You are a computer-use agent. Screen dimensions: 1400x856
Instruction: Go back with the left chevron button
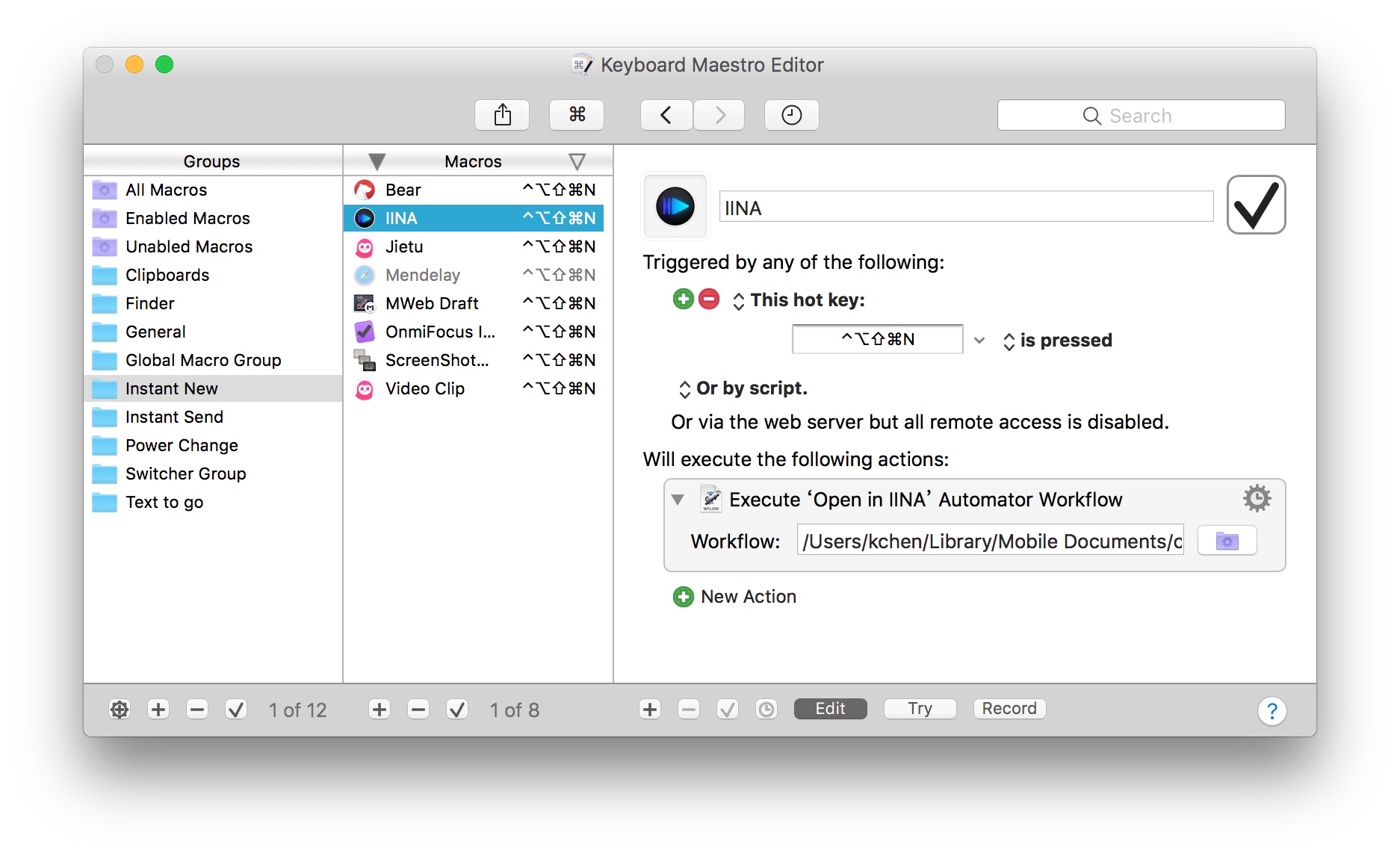(666, 115)
